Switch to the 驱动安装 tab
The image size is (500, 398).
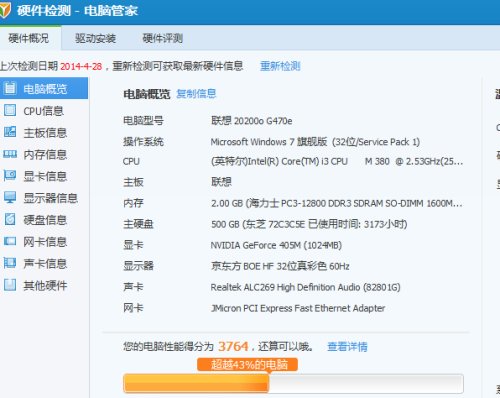pyautogui.click(x=95, y=38)
